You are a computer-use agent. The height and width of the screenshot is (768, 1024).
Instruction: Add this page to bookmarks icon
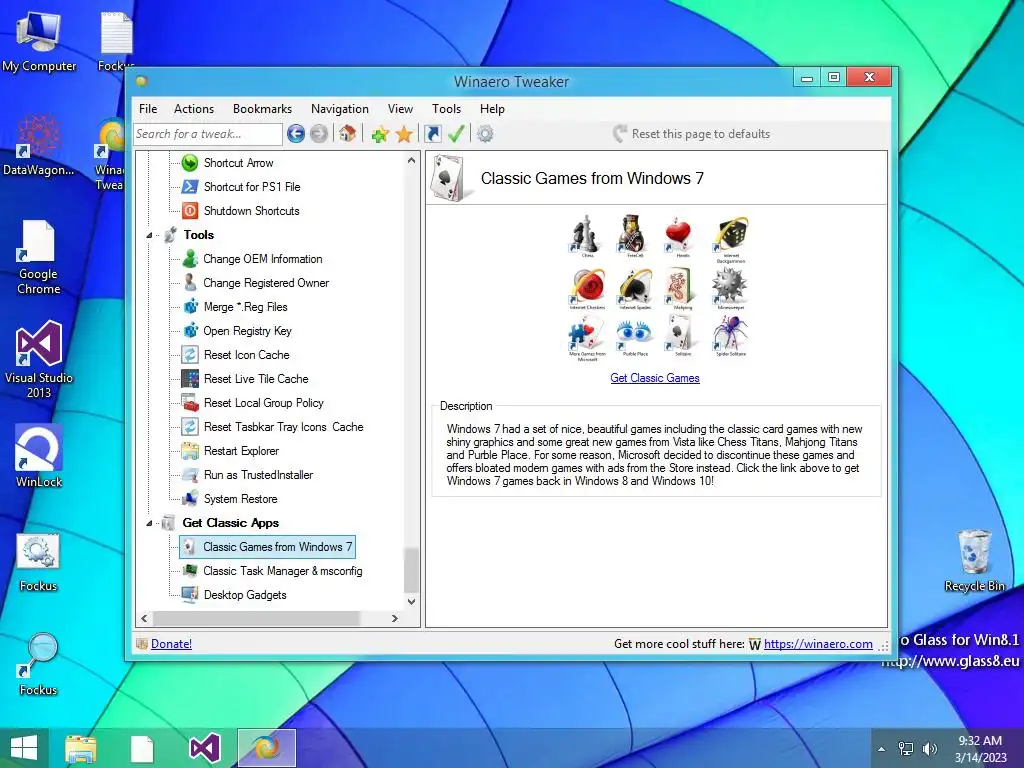coord(380,135)
